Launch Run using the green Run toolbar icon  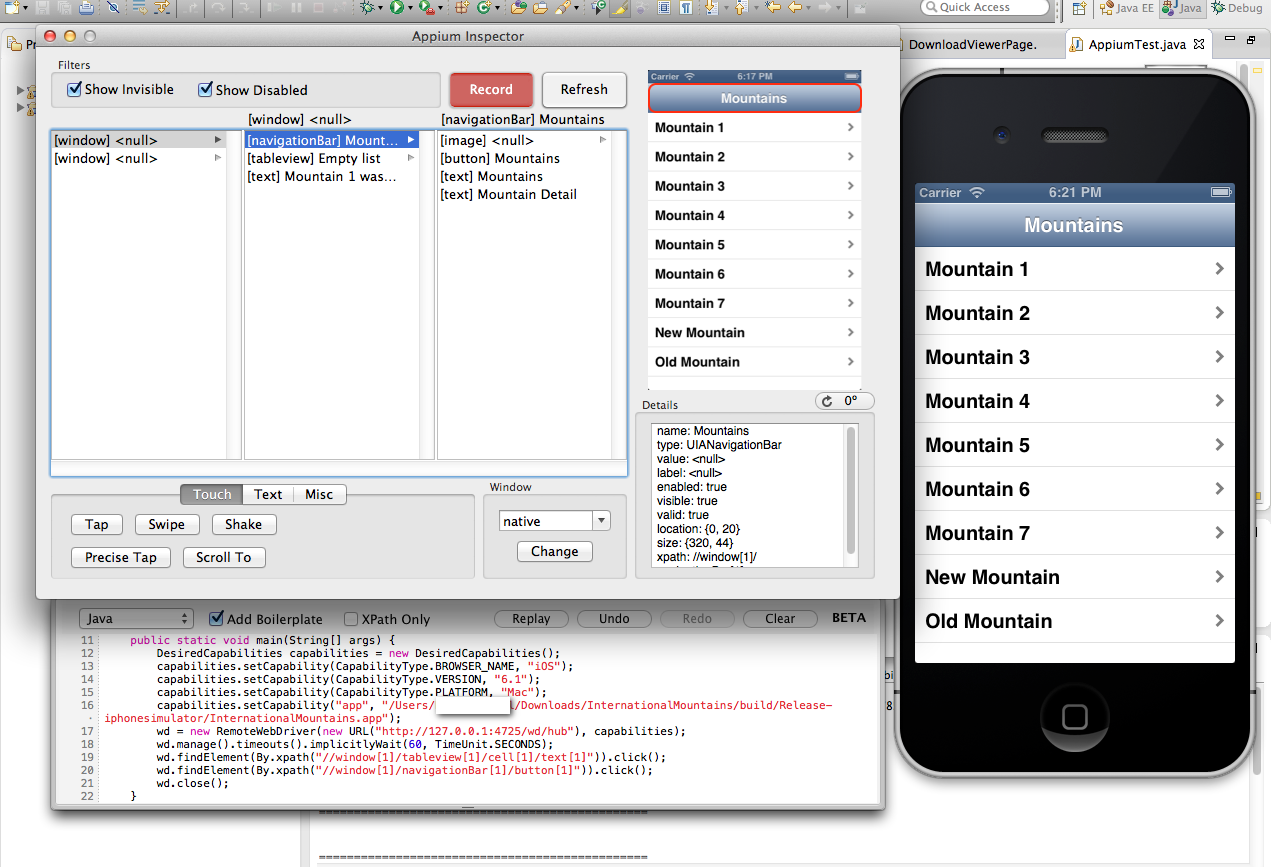point(397,9)
